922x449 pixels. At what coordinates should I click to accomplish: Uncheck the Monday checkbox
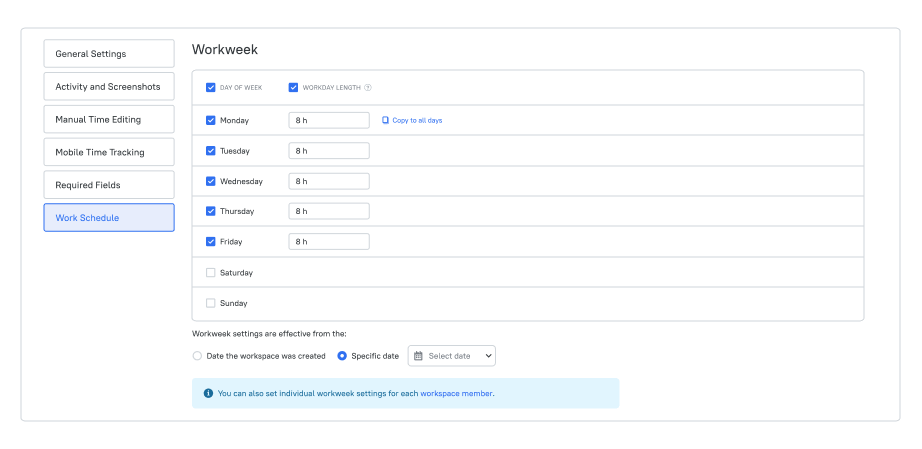tap(211, 120)
